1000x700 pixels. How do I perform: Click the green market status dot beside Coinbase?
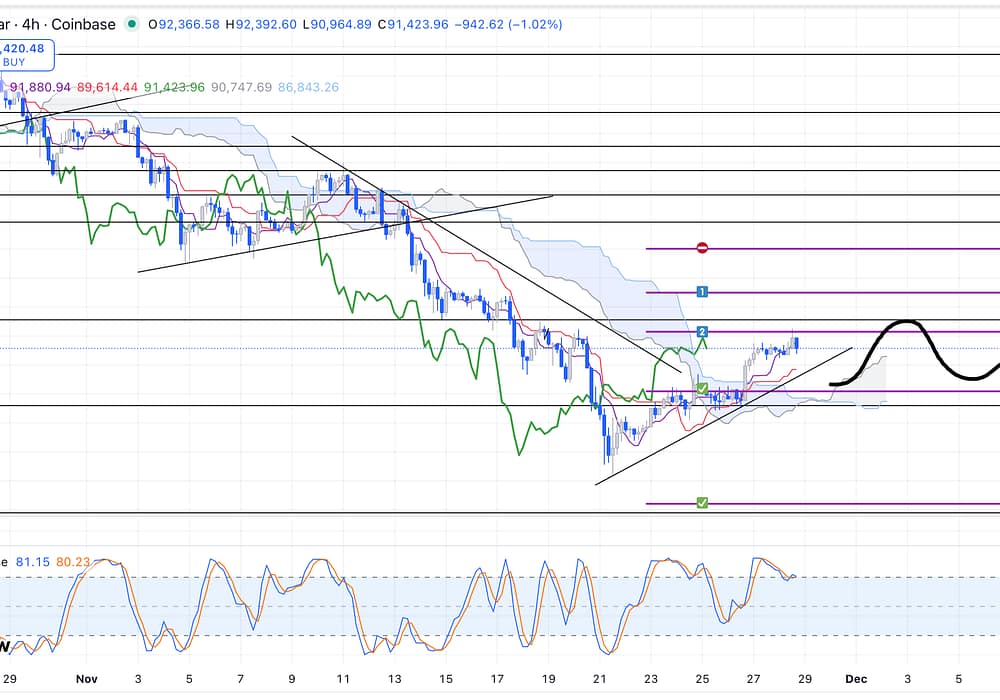pos(133,24)
